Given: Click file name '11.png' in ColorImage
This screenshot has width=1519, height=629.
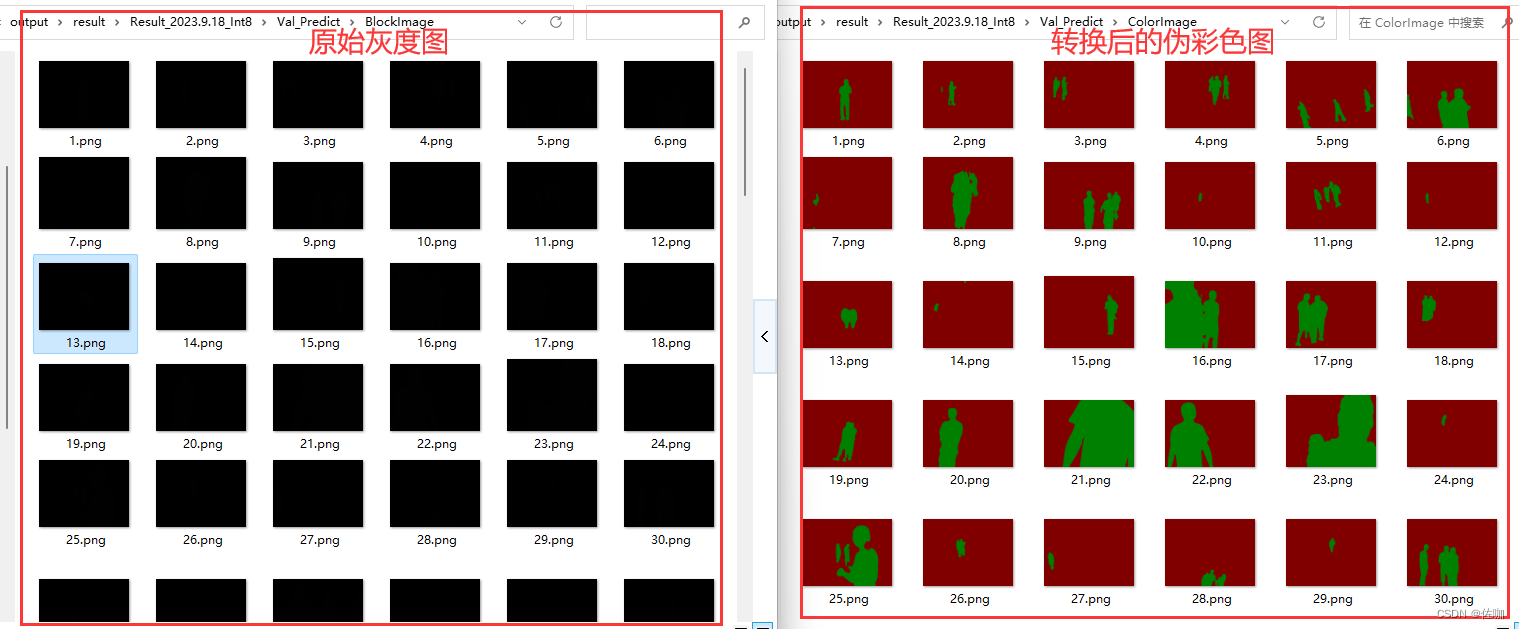Looking at the screenshot, I should tap(1332, 242).
